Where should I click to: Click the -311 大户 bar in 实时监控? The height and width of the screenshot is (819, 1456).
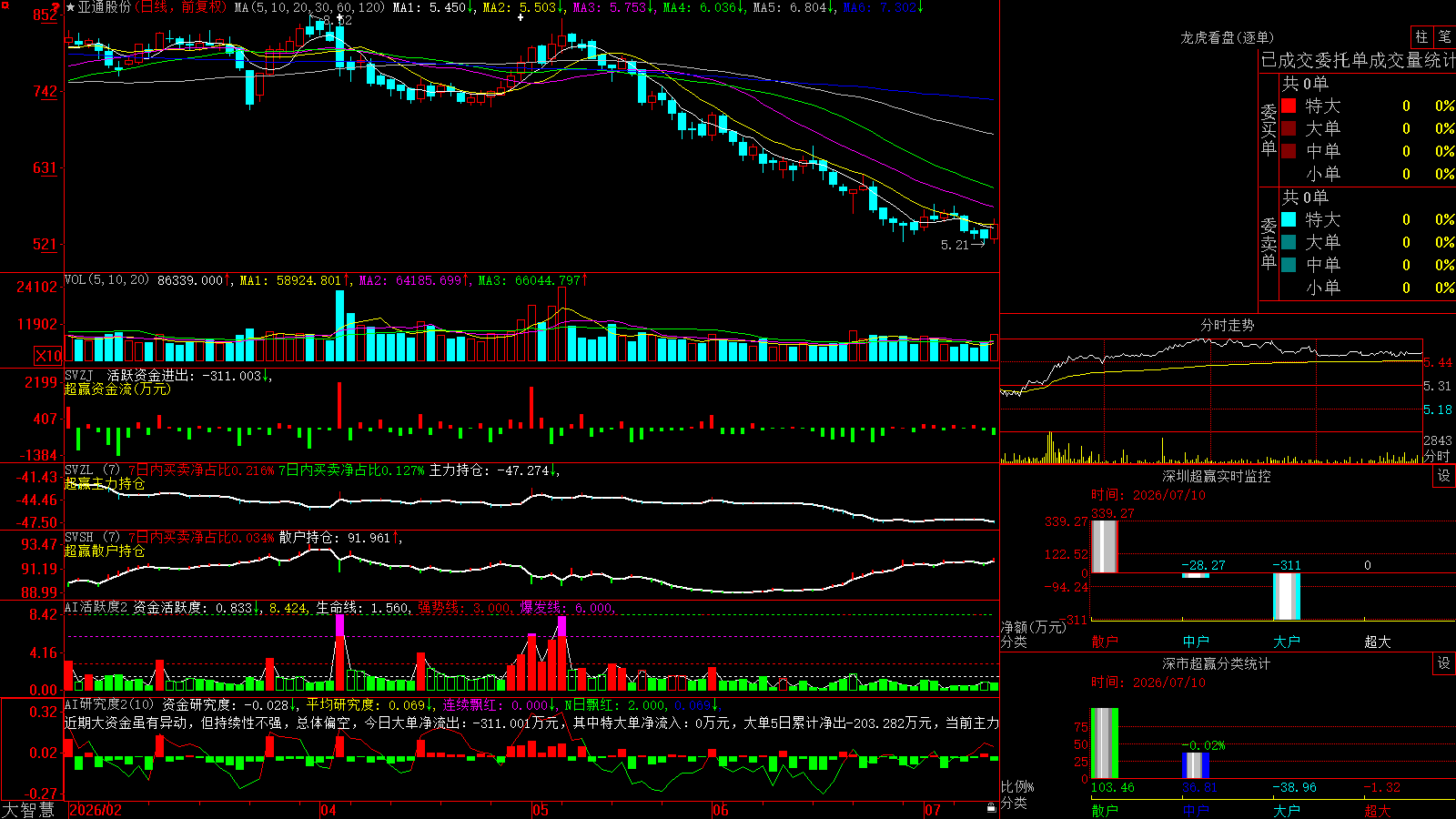[x=1287, y=596]
